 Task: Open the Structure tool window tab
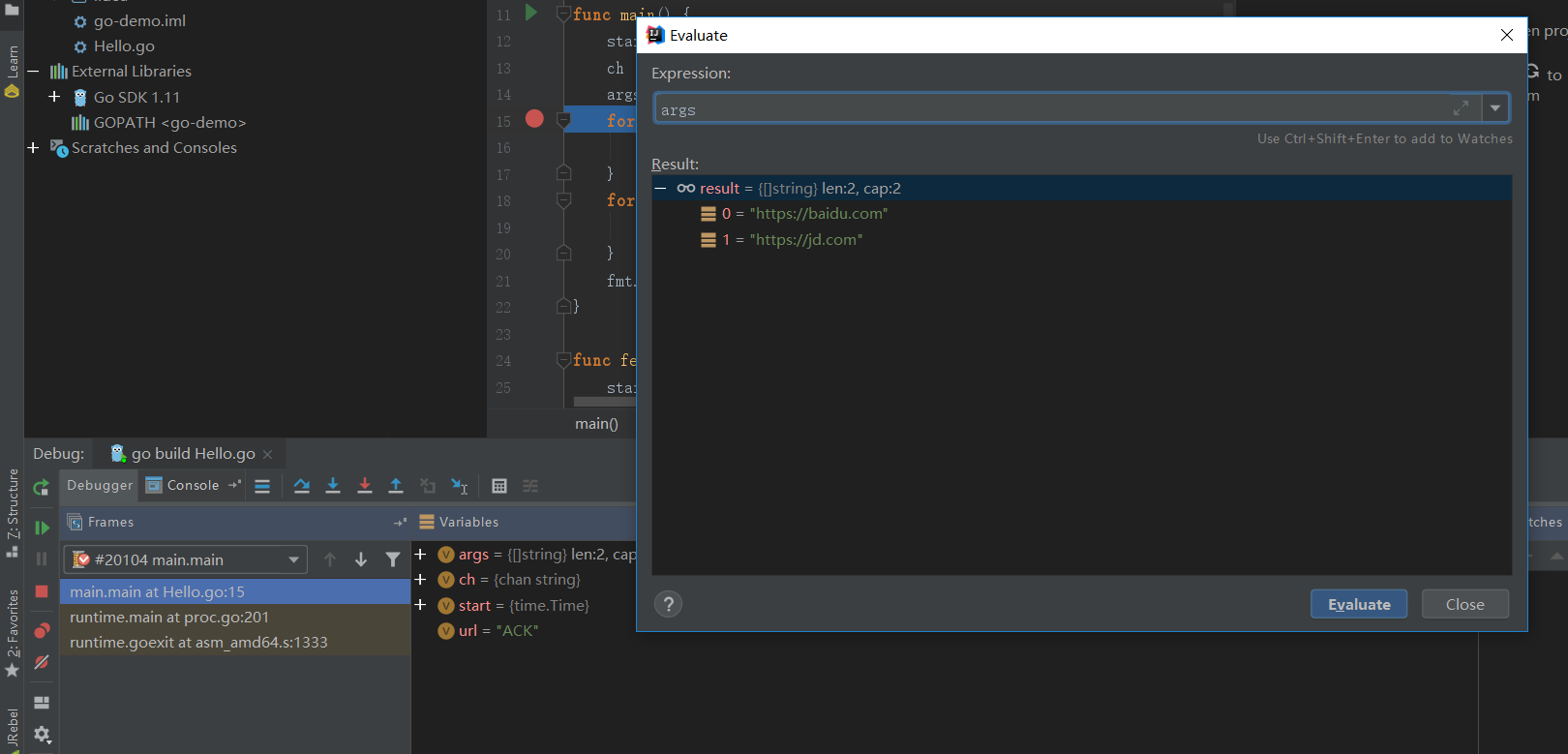13,512
